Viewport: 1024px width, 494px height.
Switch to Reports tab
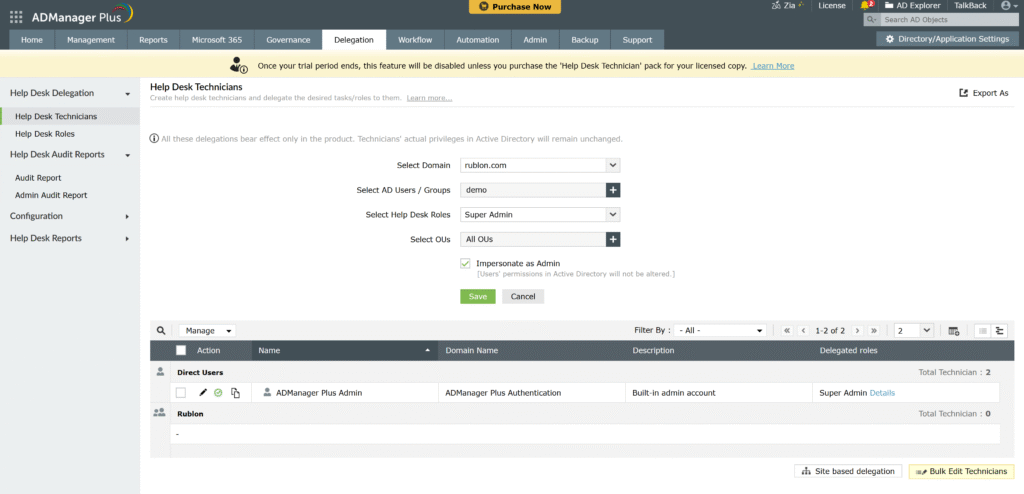153,40
